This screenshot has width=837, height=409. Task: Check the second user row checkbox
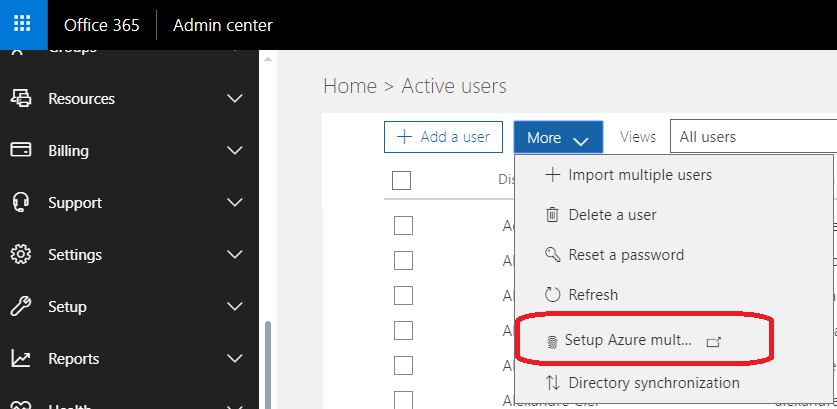pyautogui.click(x=403, y=261)
